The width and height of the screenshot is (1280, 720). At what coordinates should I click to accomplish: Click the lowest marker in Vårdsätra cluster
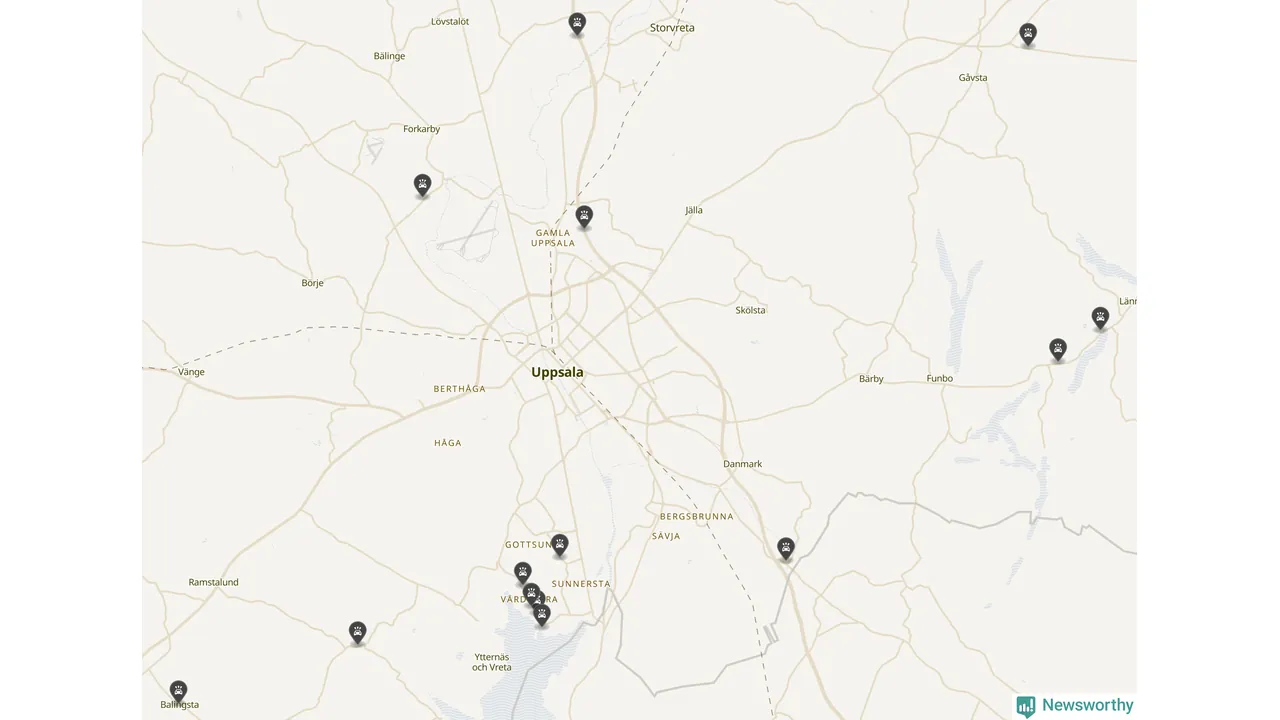pyautogui.click(x=542, y=615)
